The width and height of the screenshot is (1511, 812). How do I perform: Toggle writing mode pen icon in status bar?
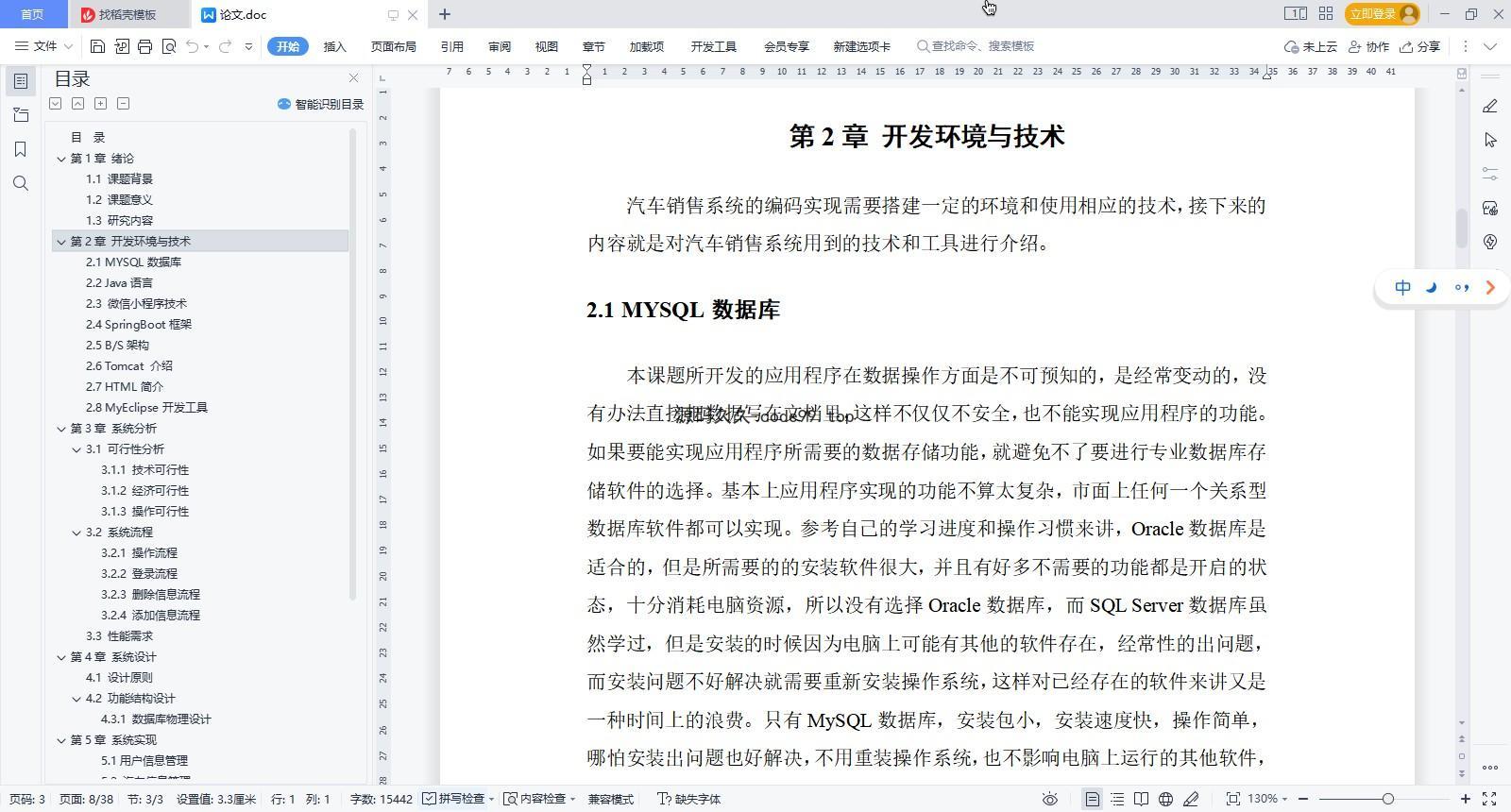pyautogui.click(x=1191, y=799)
